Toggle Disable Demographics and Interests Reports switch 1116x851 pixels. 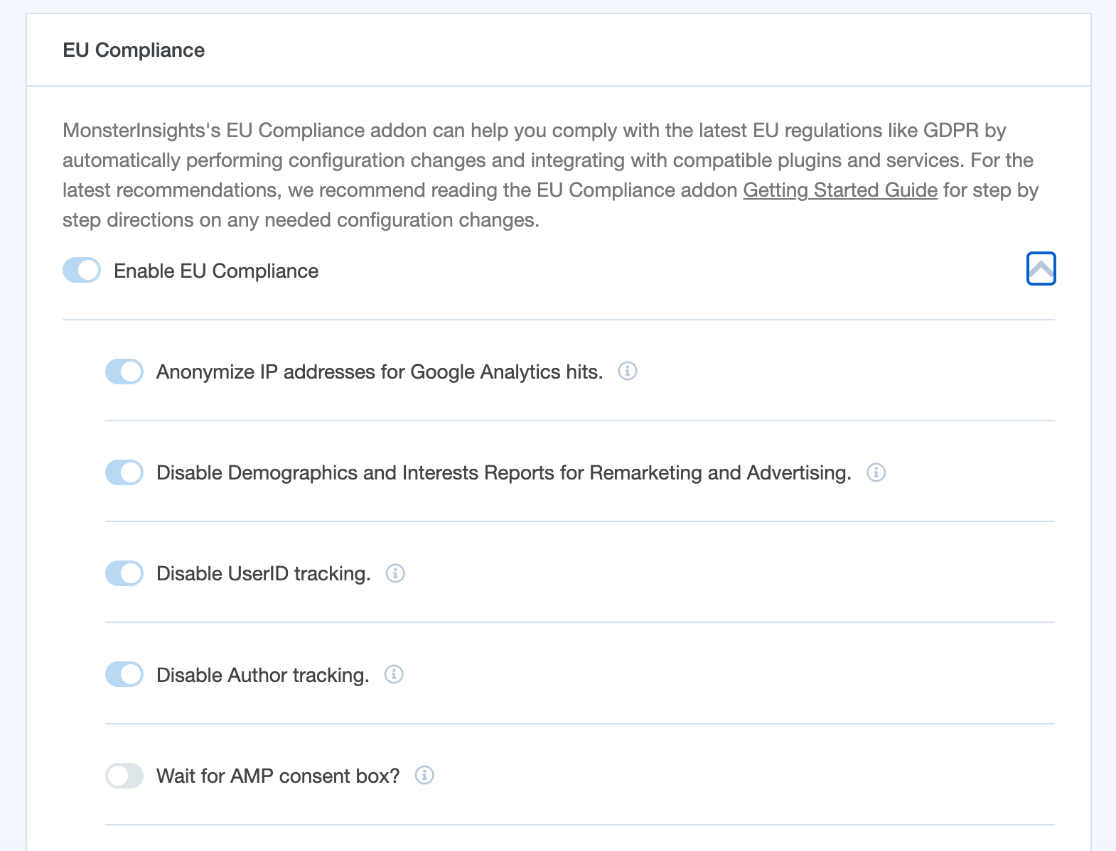124,472
